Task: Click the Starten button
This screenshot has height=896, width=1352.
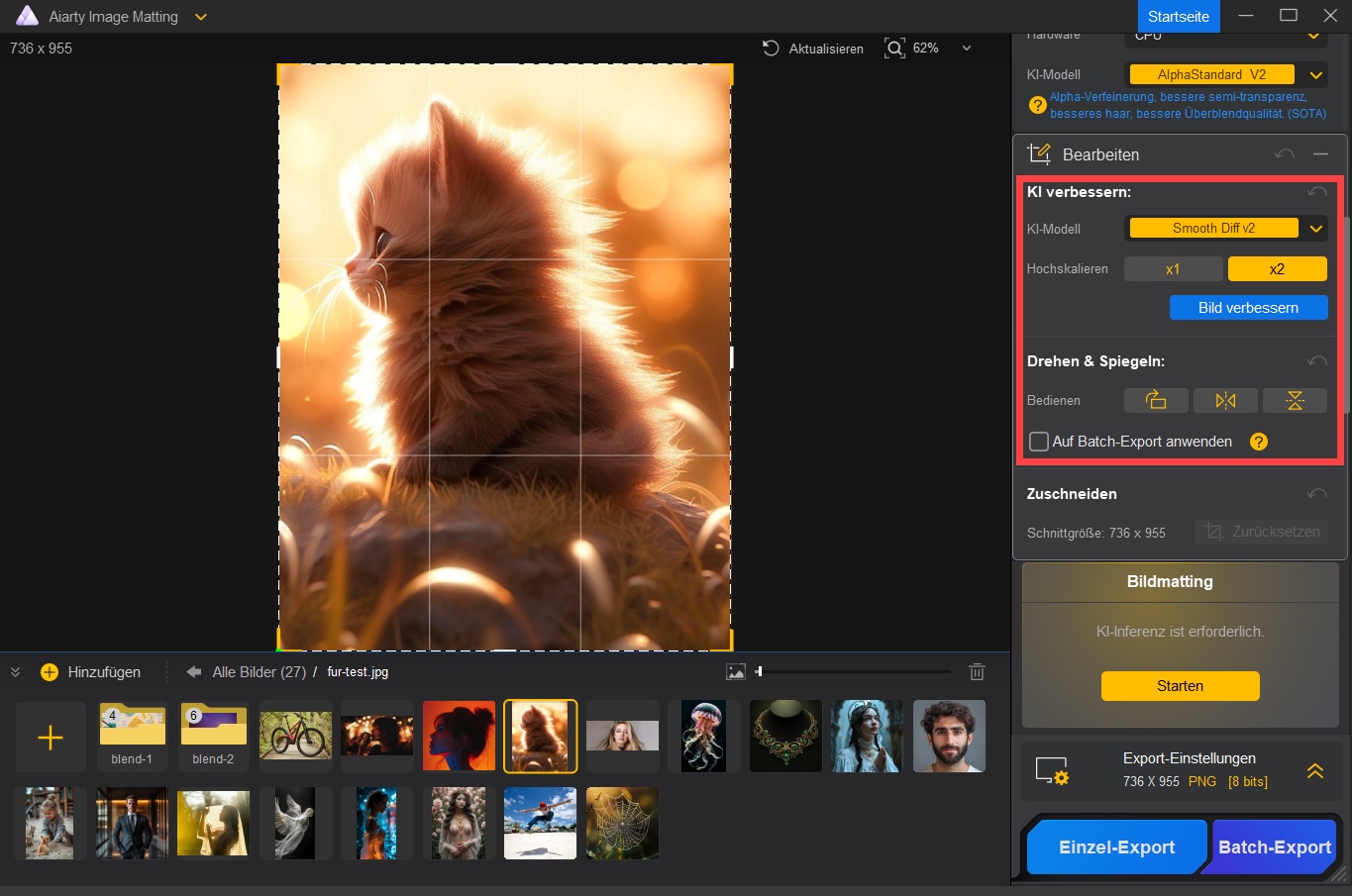Action: coord(1180,686)
